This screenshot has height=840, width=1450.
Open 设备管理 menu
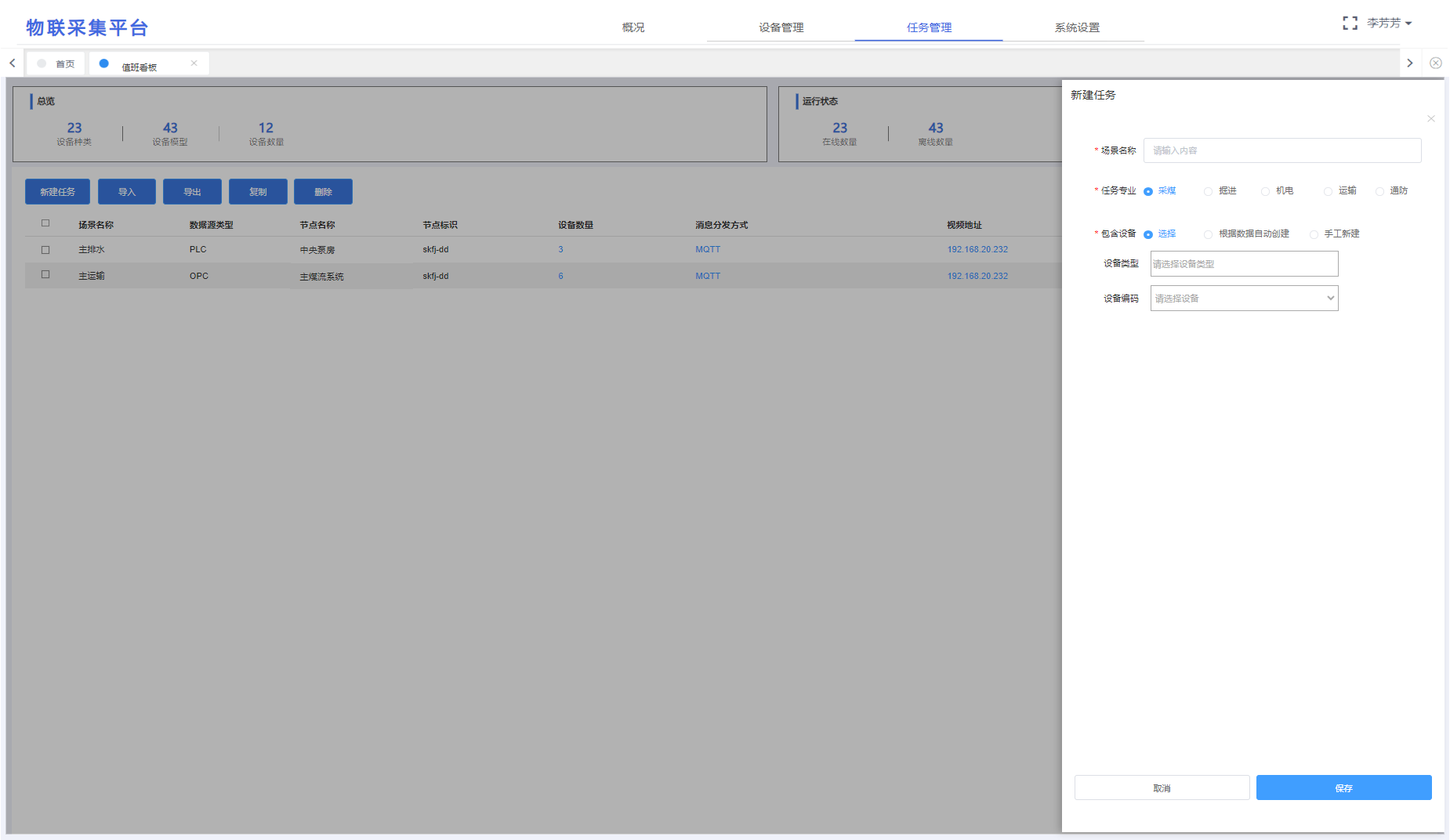coord(781,27)
